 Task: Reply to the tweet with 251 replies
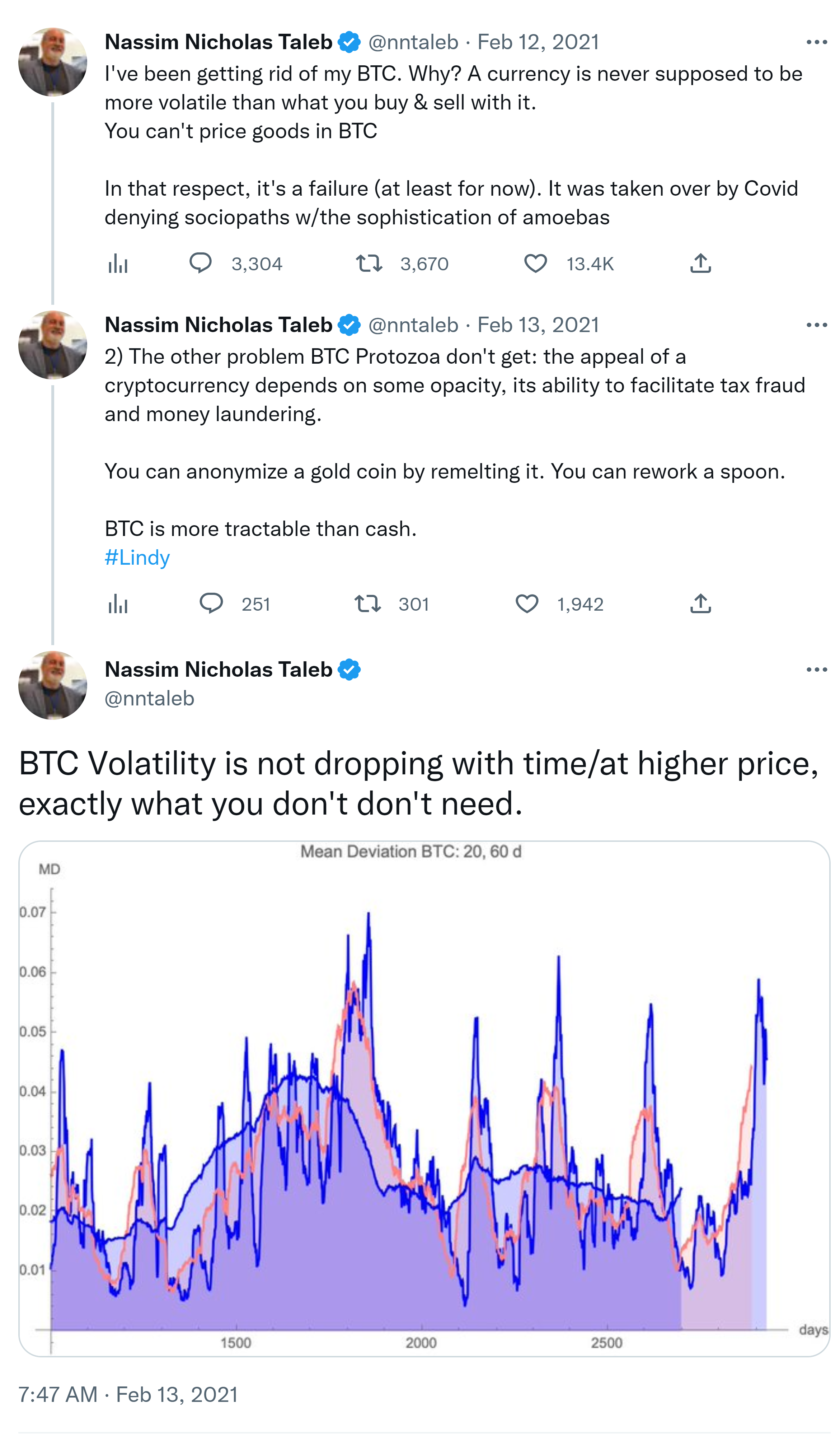pyautogui.click(x=211, y=603)
